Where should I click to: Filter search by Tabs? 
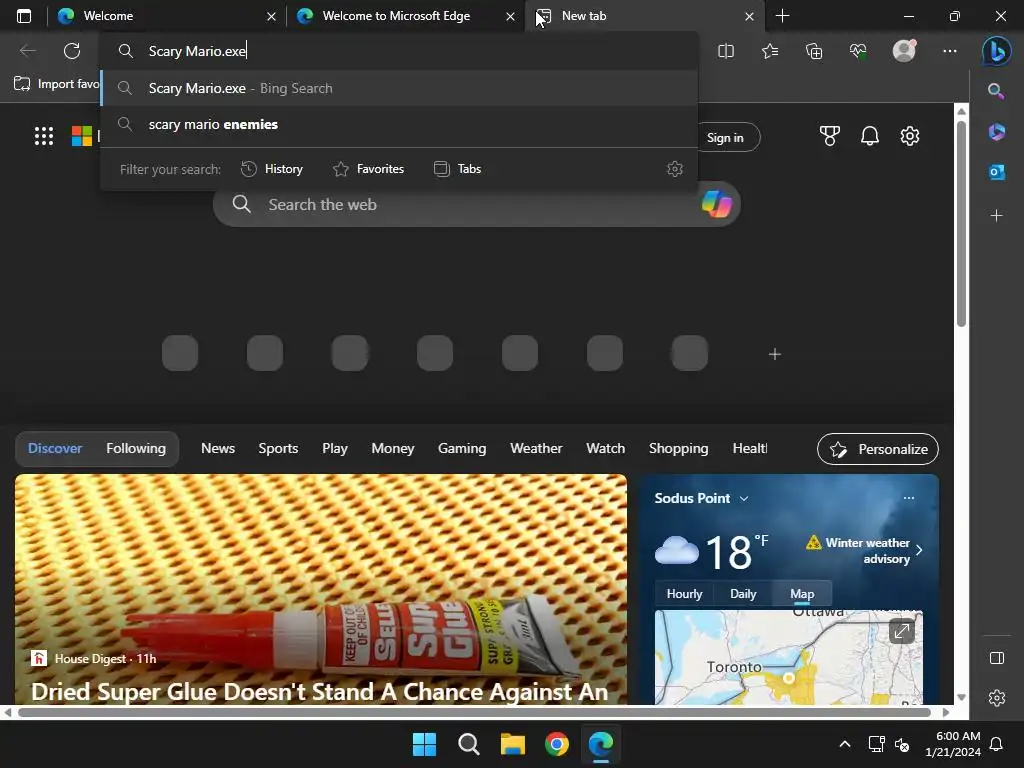(x=457, y=169)
